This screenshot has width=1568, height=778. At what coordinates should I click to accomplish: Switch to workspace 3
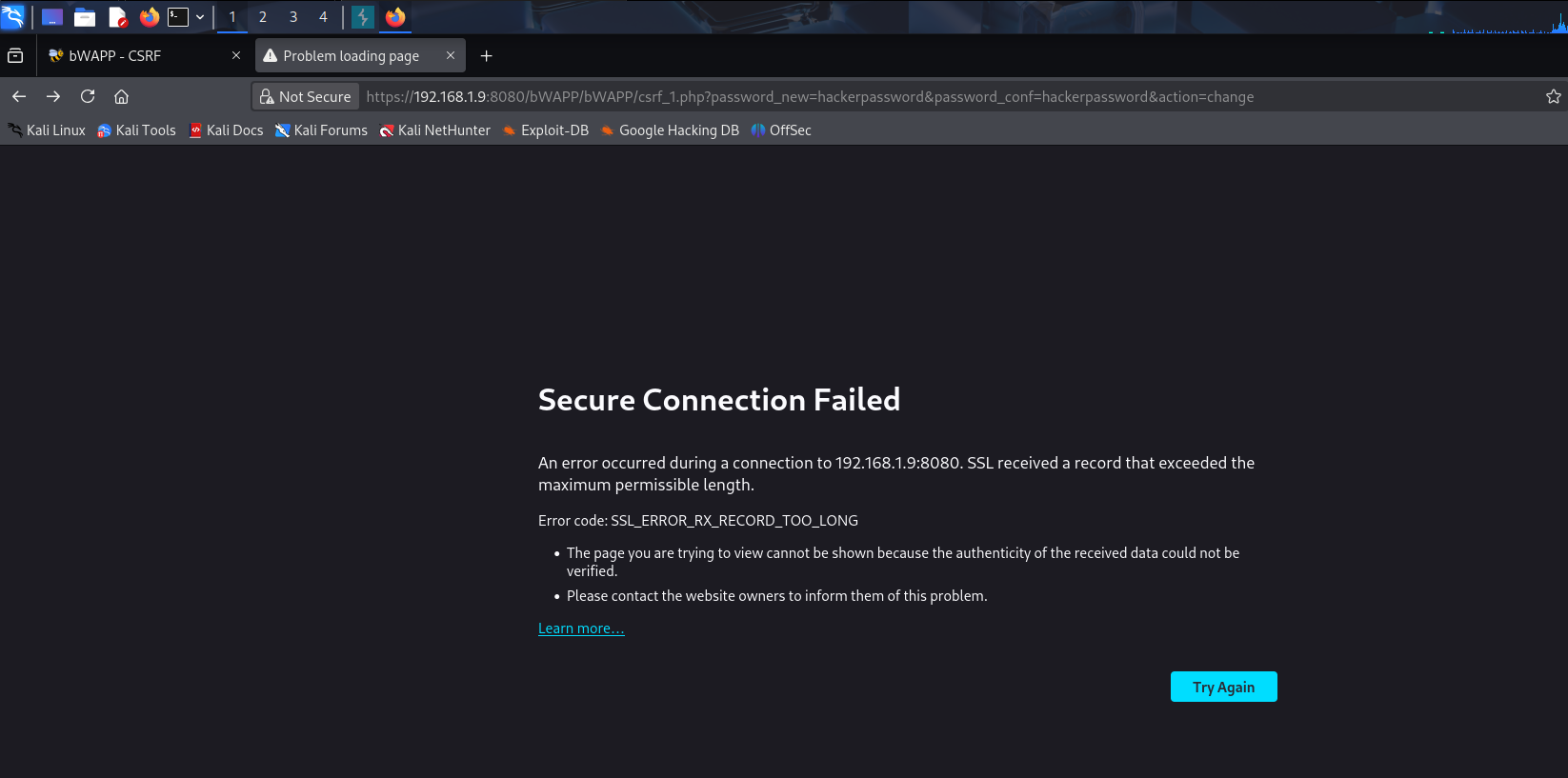(x=293, y=17)
